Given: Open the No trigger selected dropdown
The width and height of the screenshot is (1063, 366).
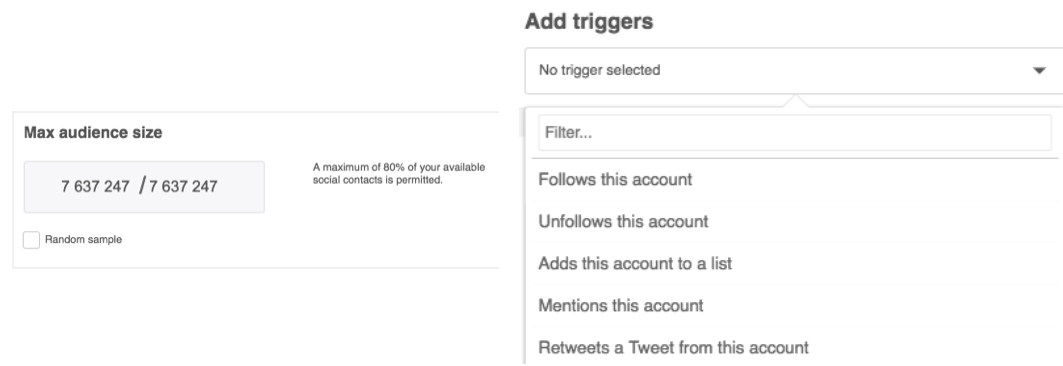Looking at the screenshot, I should click(x=794, y=70).
